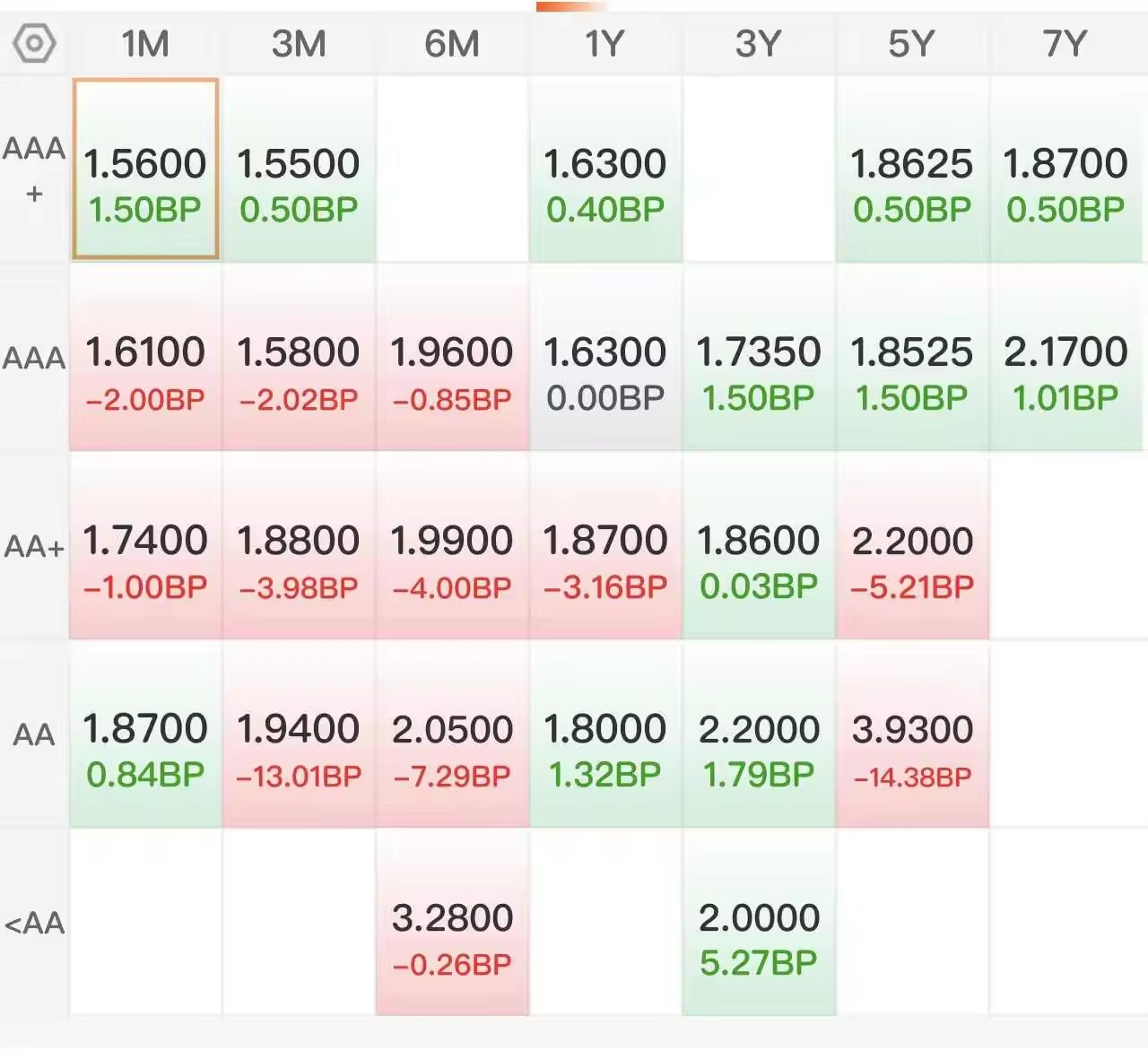Select the 1Y tenor column header
This screenshot has height=1051, width=1148.
click(x=604, y=43)
